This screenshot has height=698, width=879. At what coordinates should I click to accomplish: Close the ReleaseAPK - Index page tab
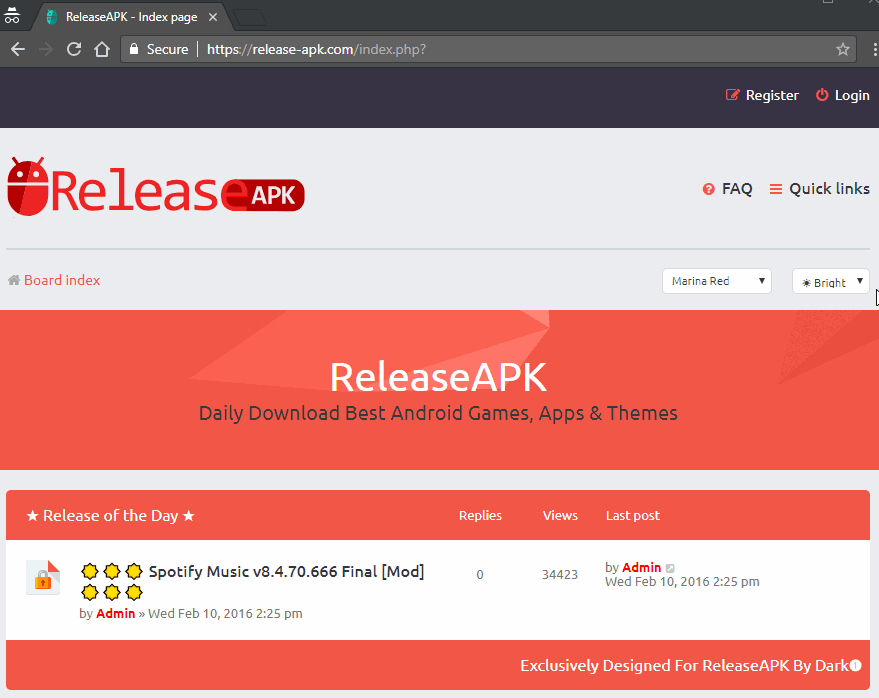[x=213, y=17]
